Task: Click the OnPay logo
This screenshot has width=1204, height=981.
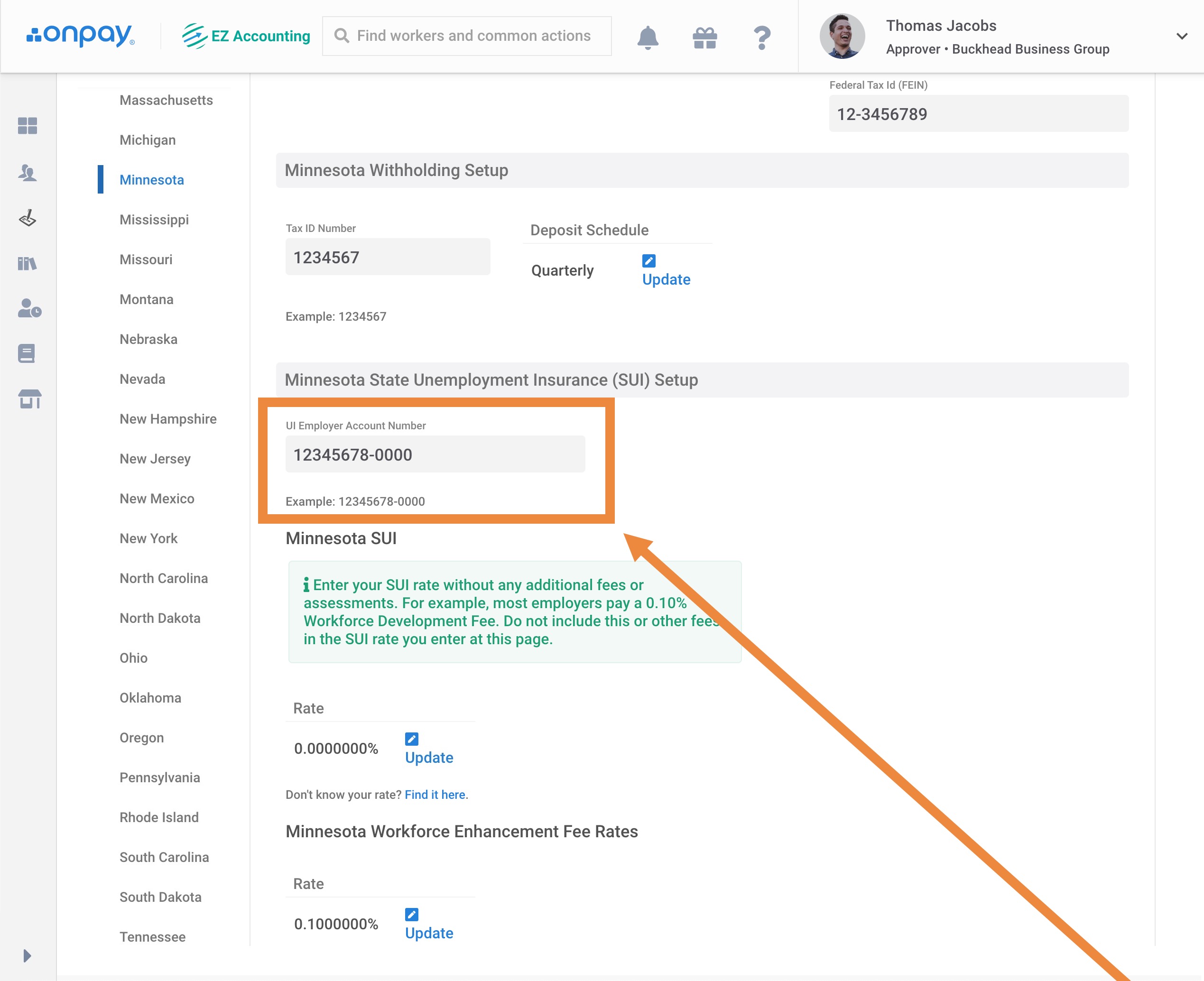Action: click(80, 36)
